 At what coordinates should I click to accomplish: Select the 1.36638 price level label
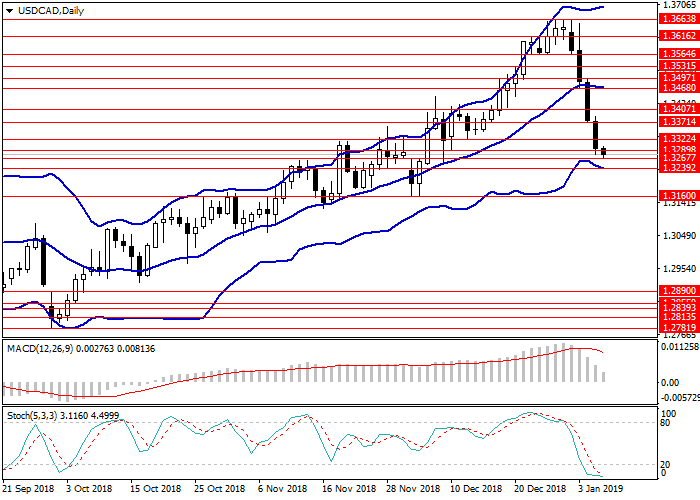[679, 19]
